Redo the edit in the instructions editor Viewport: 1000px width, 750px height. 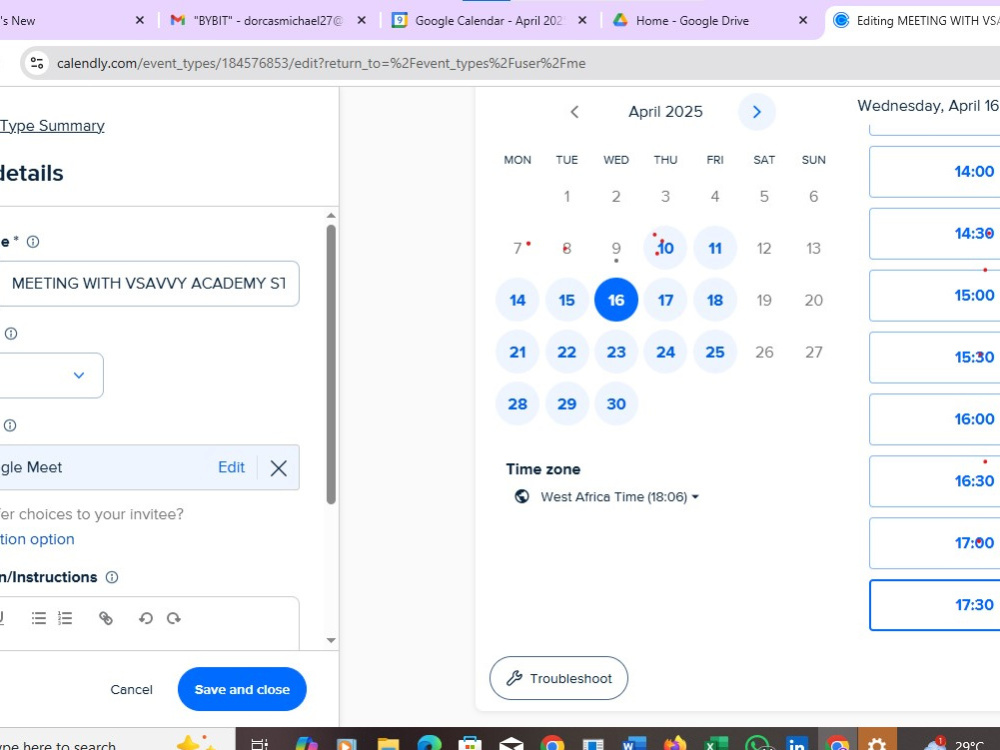click(x=173, y=618)
